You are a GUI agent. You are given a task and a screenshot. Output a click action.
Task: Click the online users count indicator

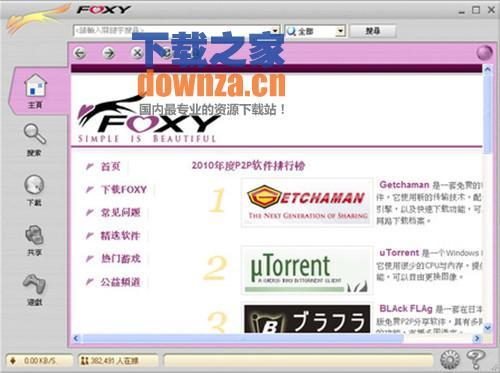tap(118, 361)
